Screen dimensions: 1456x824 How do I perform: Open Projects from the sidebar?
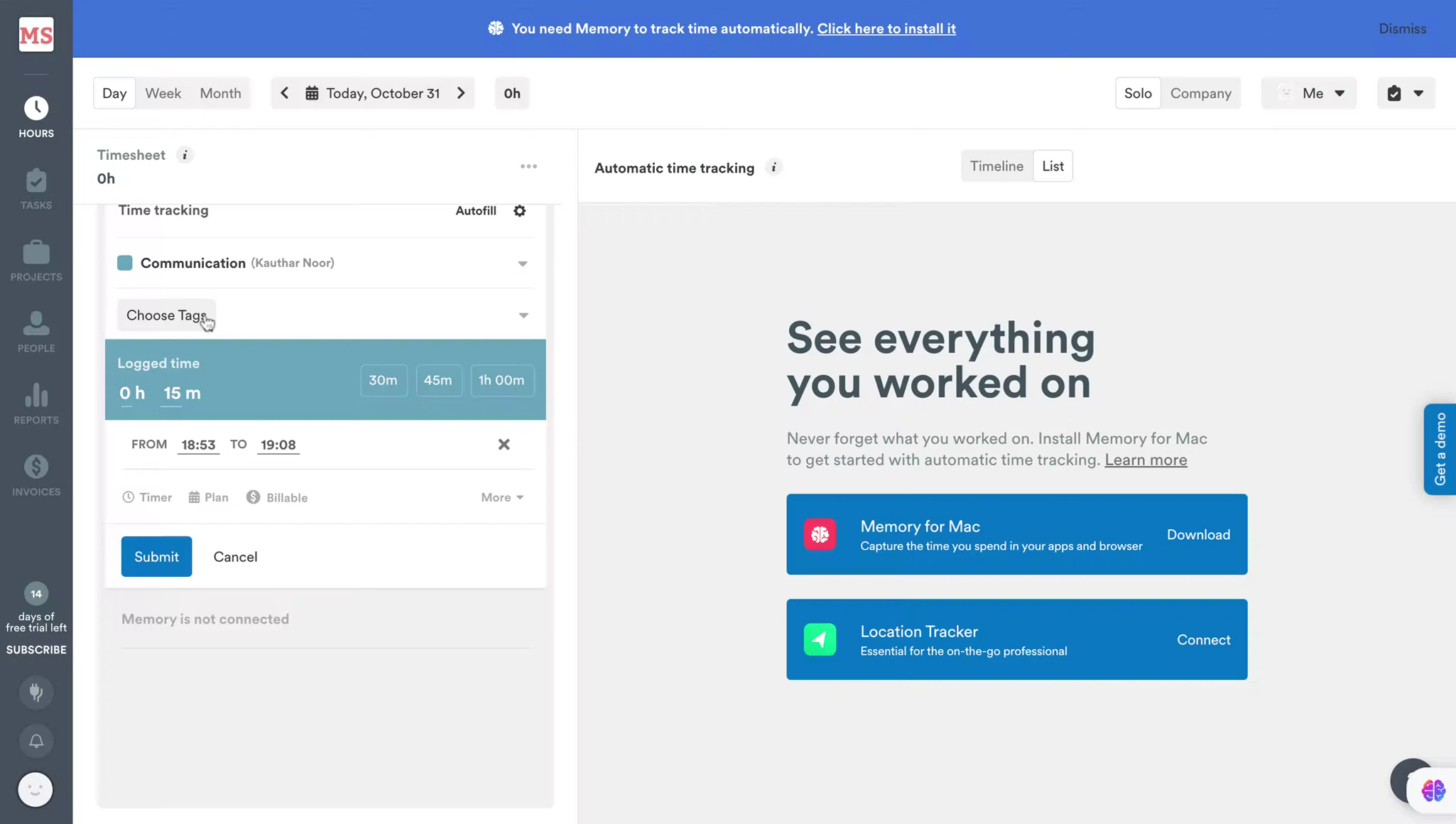36,261
